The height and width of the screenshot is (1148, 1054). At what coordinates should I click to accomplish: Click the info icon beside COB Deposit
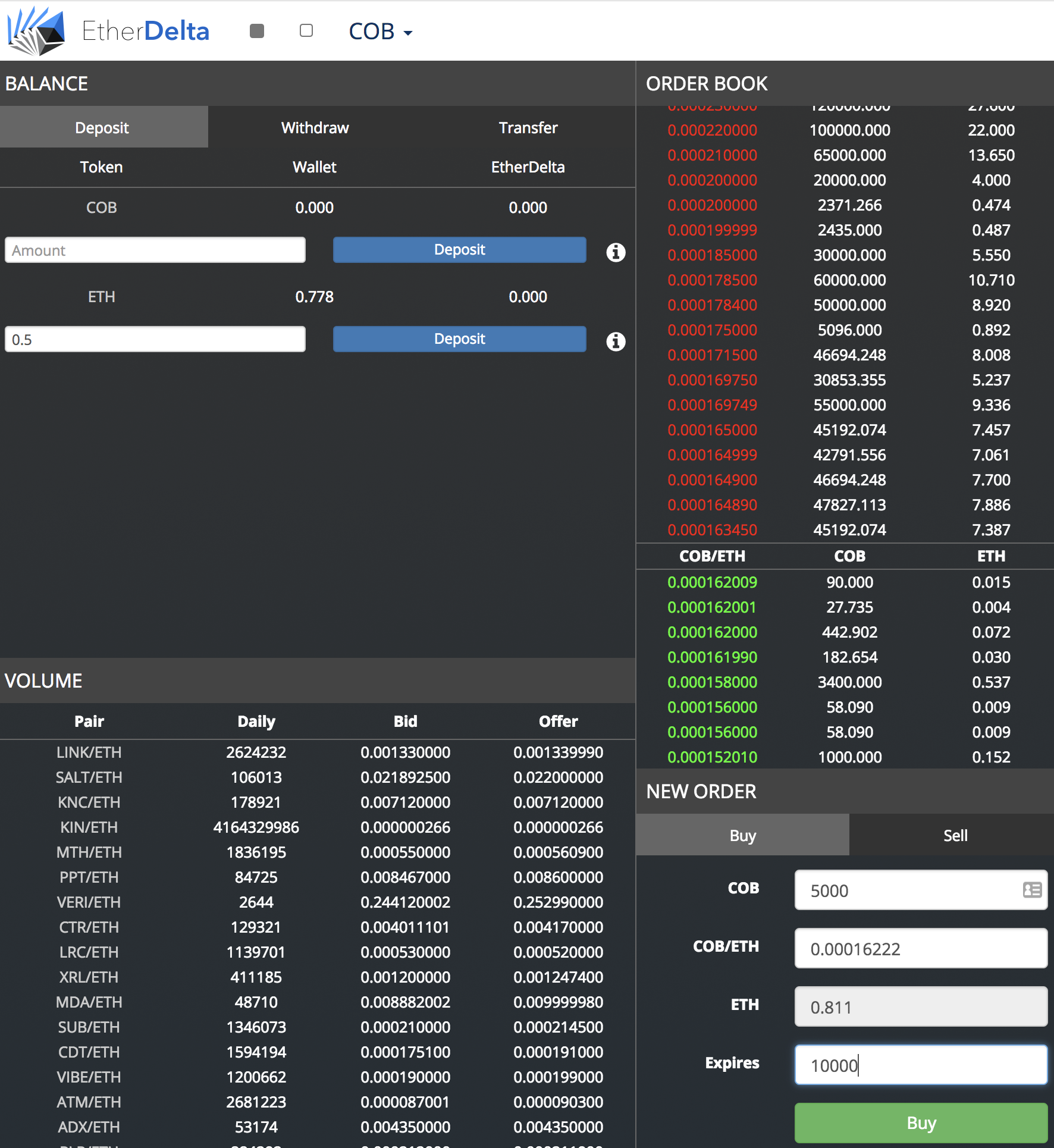(616, 252)
